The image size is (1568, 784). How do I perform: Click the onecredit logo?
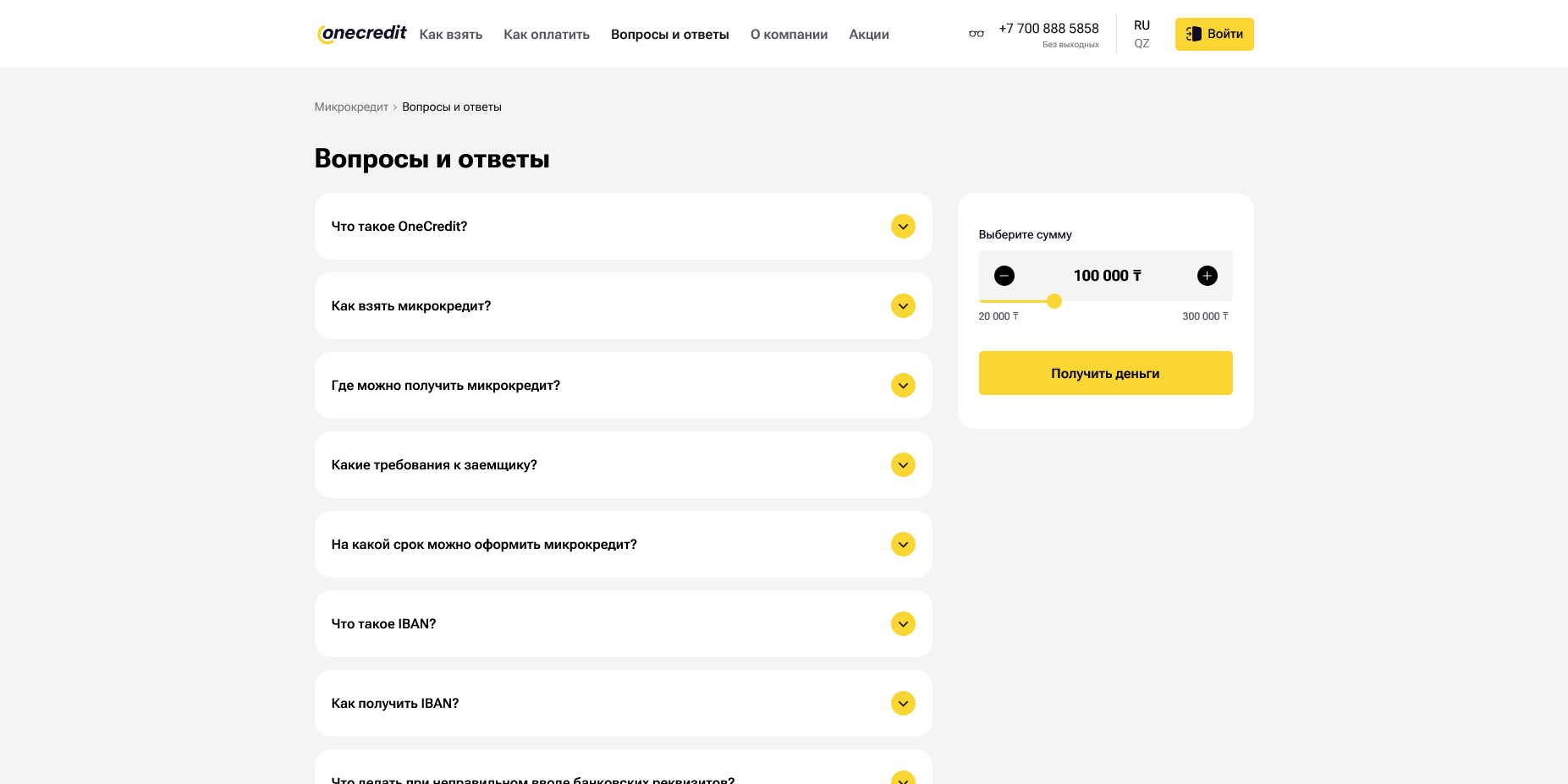[361, 34]
